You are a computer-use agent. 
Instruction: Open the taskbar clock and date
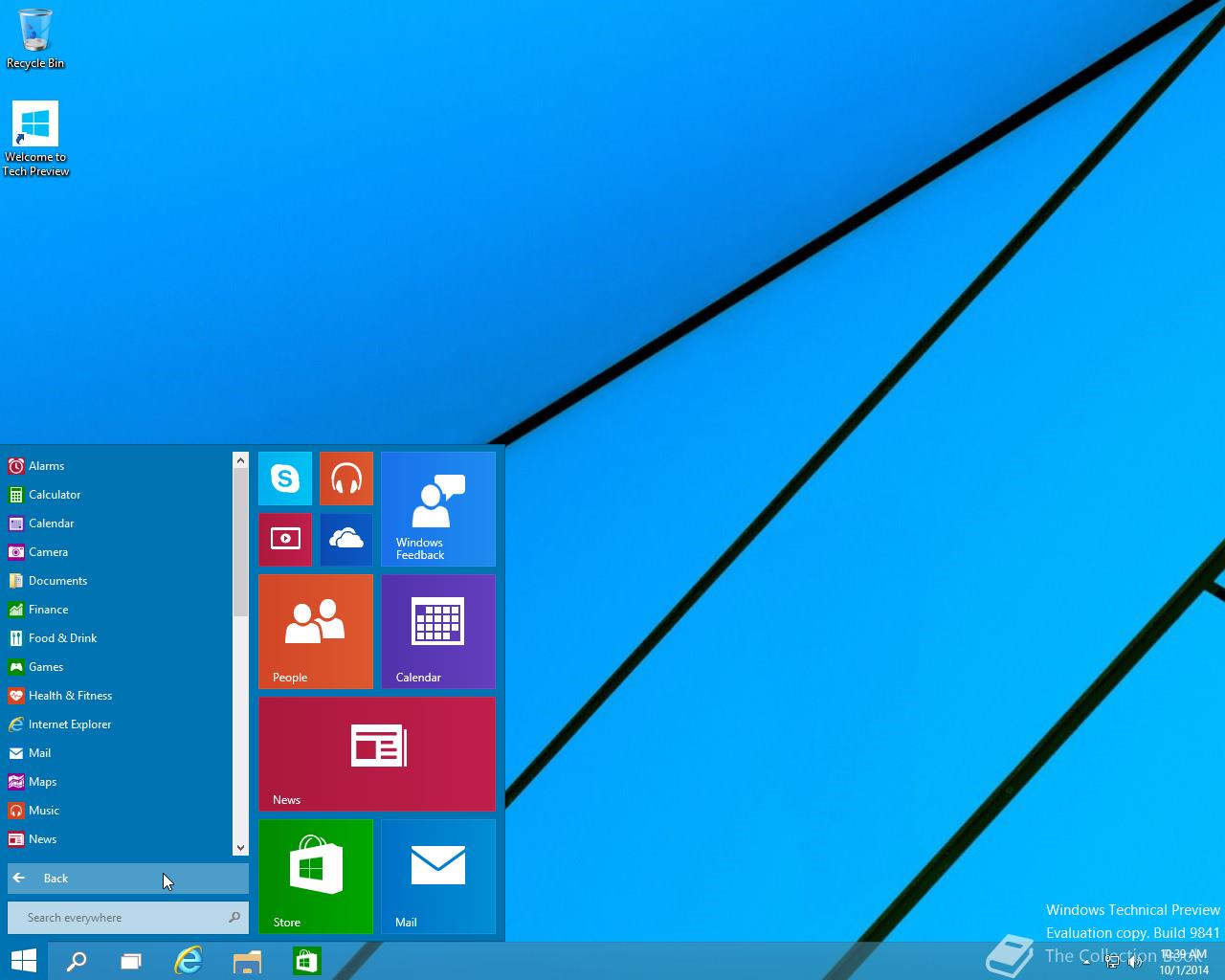pyautogui.click(x=1184, y=962)
